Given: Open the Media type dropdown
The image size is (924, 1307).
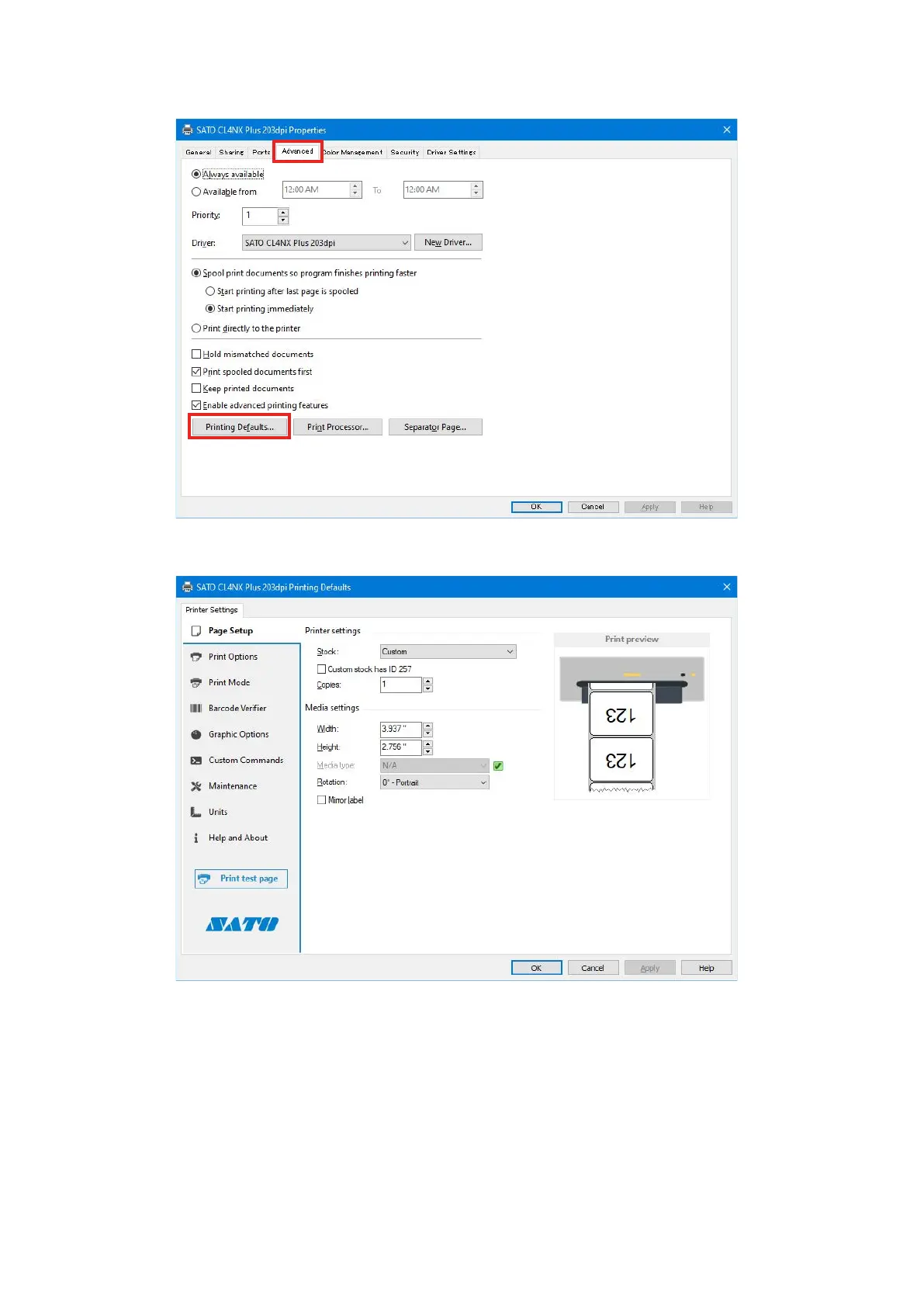Looking at the screenshot, I should point(434,766).
